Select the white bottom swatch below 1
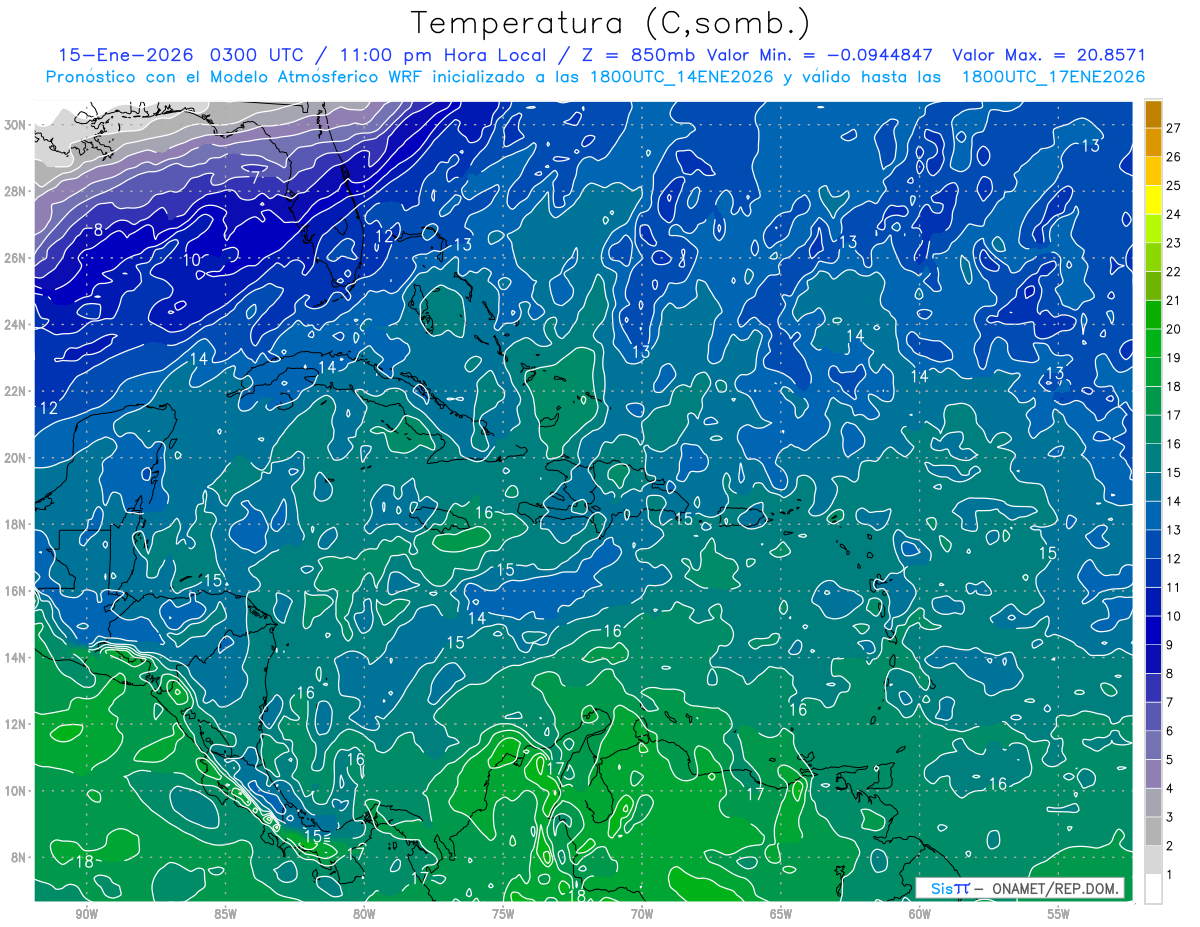 pyautogui.click(x=1153, y=889)
